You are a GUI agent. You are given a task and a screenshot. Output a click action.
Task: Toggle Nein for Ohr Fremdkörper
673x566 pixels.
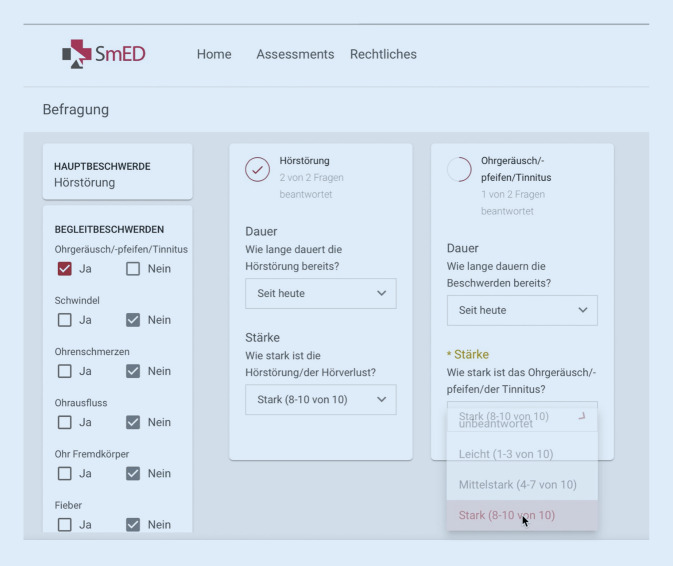[x=133, y=473]
